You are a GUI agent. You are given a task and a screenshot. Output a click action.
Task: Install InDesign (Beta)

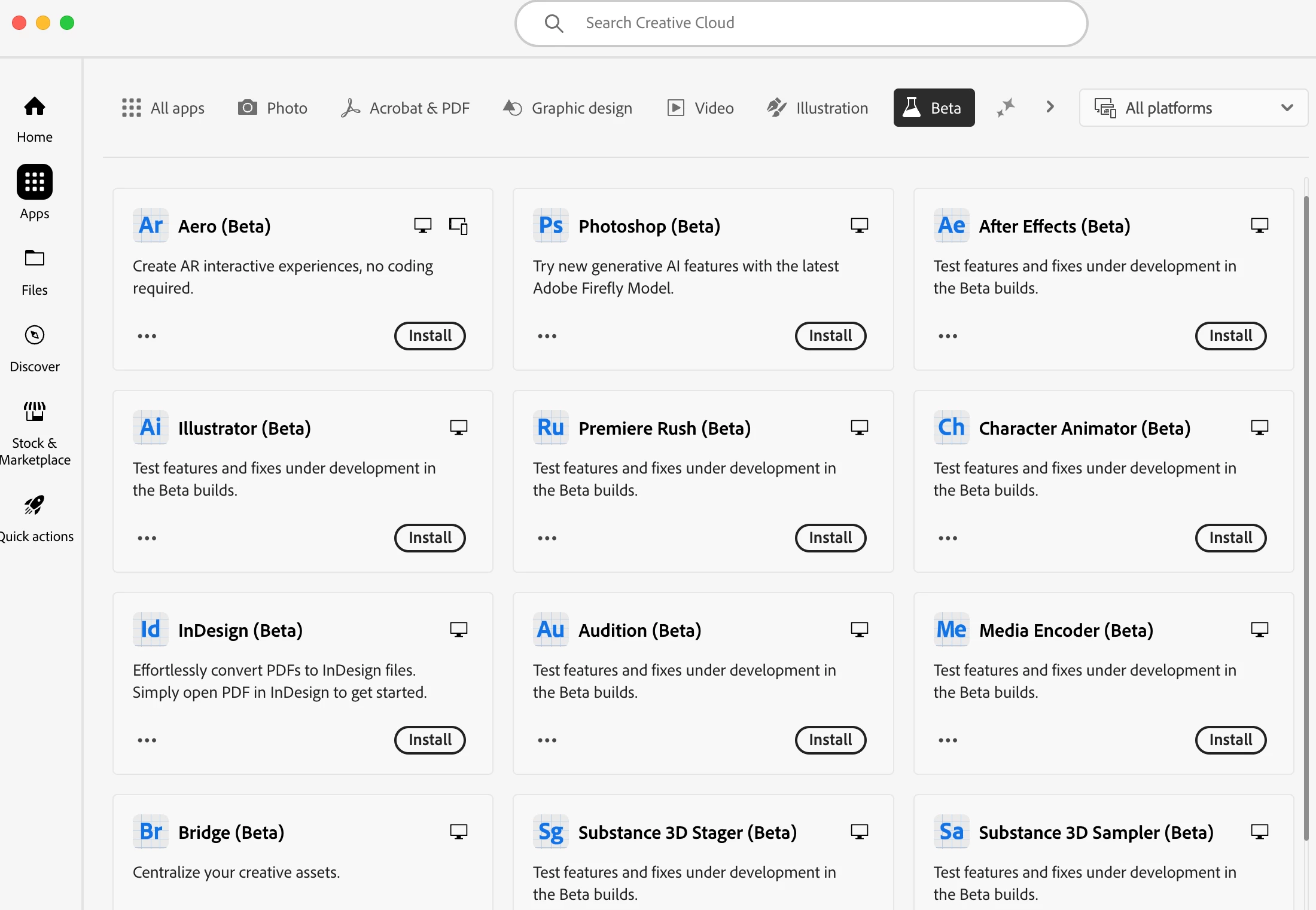(x=429, y=740)
